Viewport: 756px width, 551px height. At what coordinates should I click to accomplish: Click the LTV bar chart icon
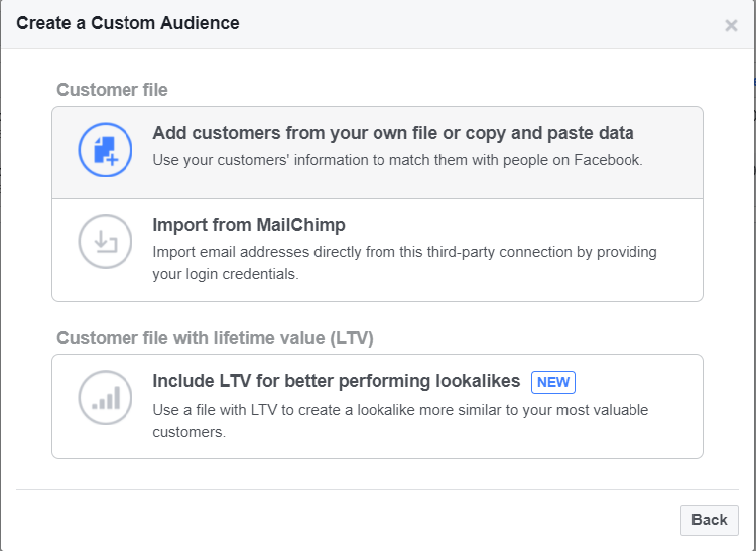105,398
